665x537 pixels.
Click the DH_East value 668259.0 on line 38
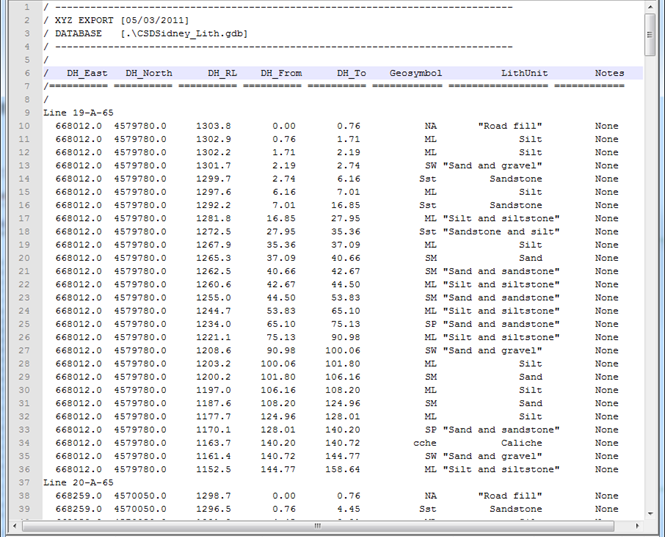coord(78,496)
